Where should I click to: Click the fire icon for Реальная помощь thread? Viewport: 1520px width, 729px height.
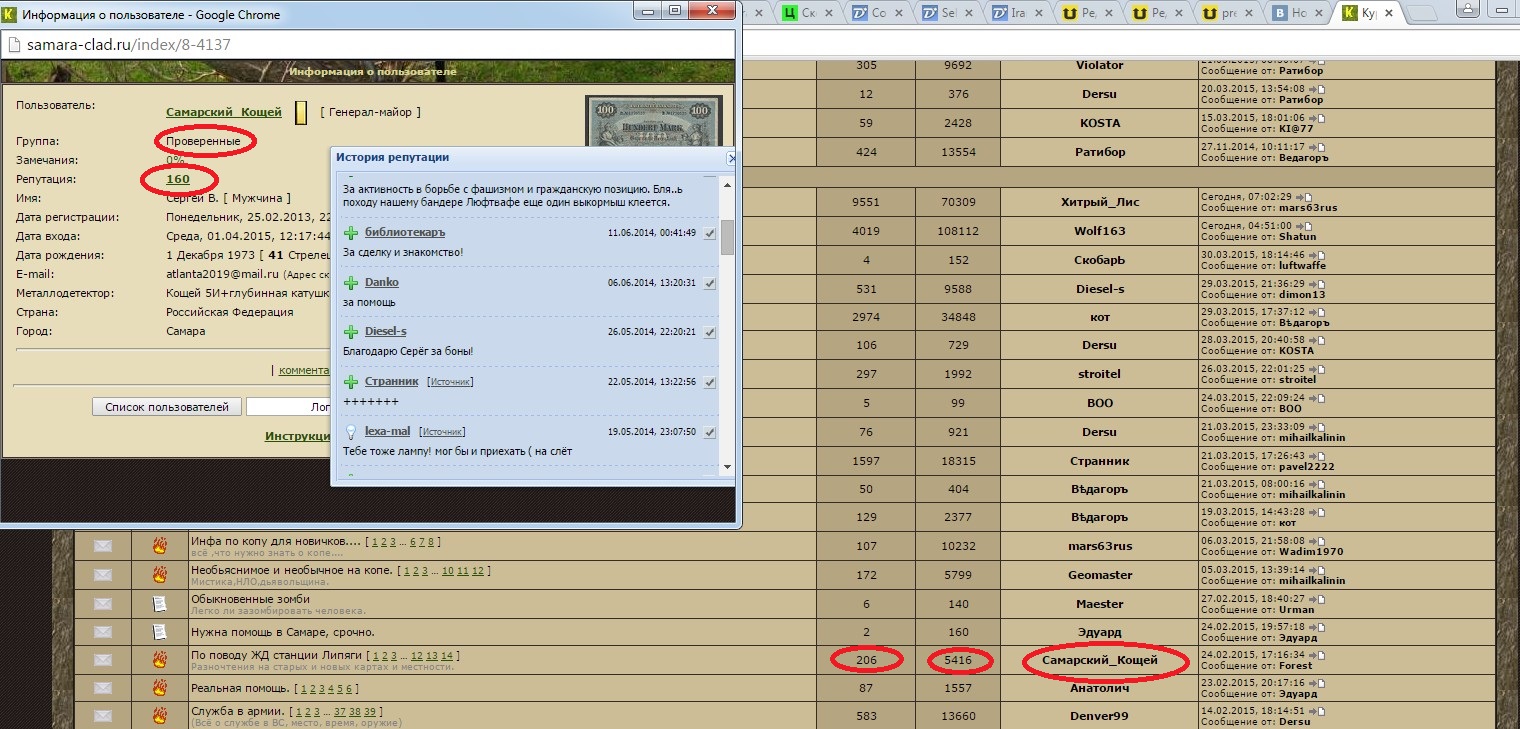tap(159, 688)
